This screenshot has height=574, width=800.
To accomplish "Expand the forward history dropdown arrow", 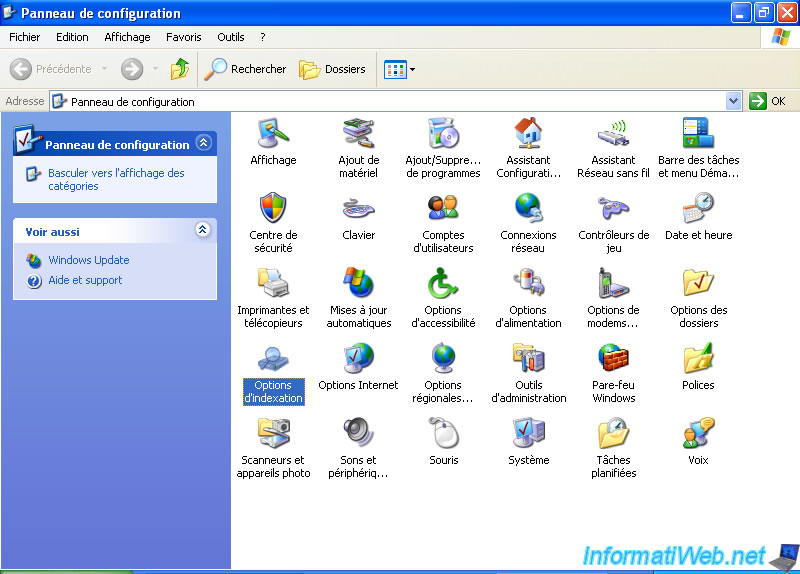I will pyautogui.click(x=155, y=69).
